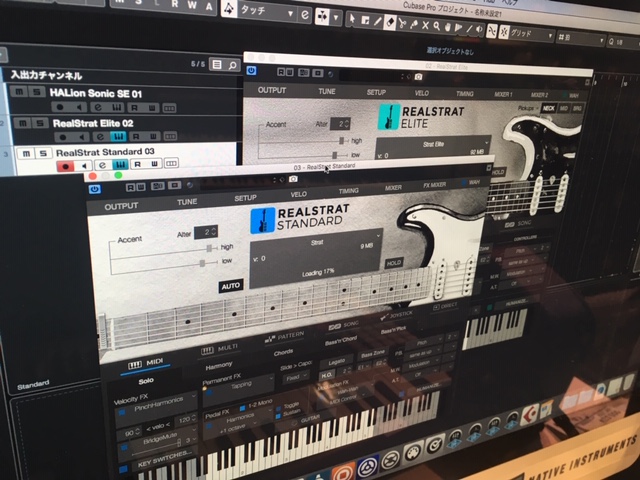
Task: Show lanes icon on RealStrat Standard 03 track
Action: (x=171, y=163)
